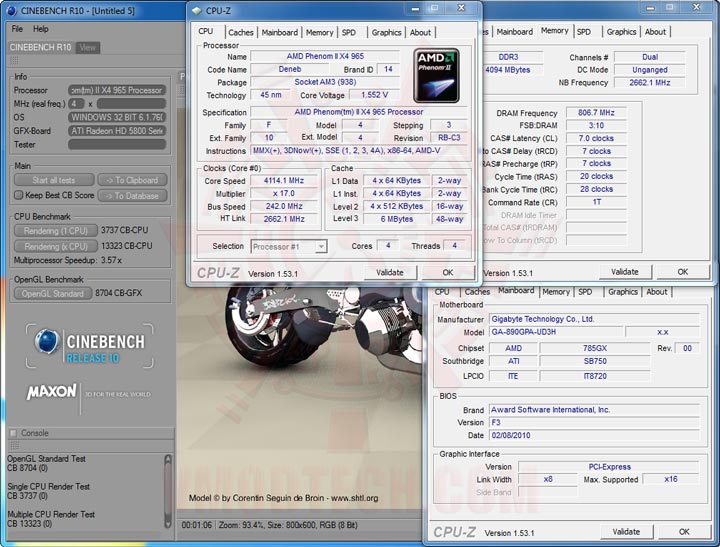The width and height of the screenshot is (720, 547).
Task: Click Start all tests button
Action: click(54, 180)
